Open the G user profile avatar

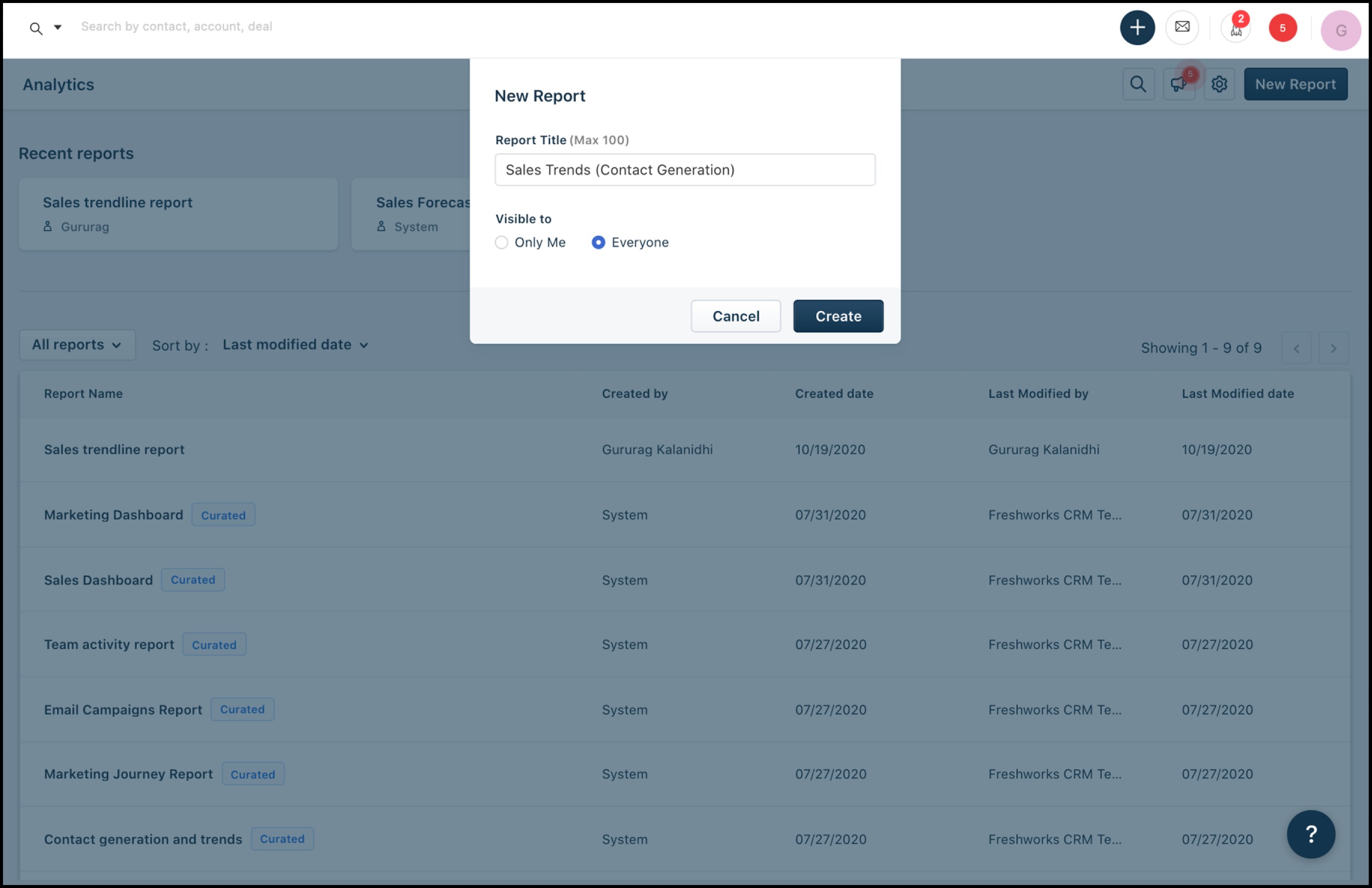(x=1340, y=30)
